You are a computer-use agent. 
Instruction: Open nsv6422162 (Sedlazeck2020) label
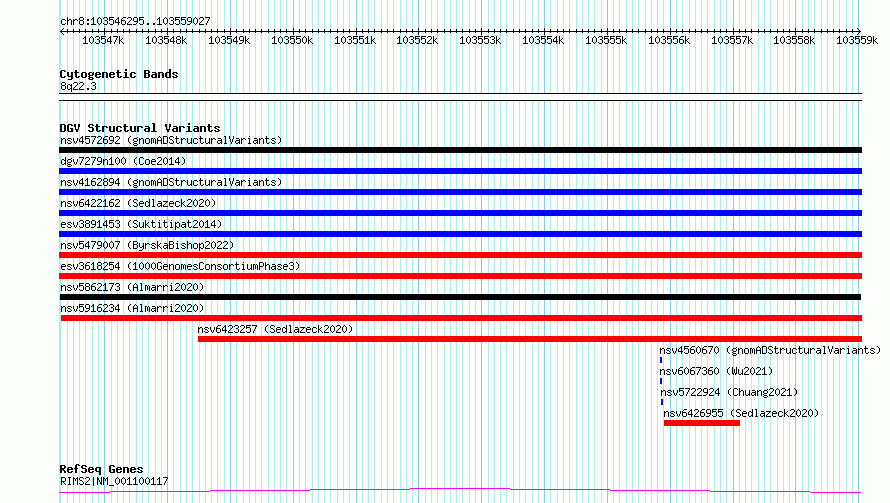coord(138,203)
